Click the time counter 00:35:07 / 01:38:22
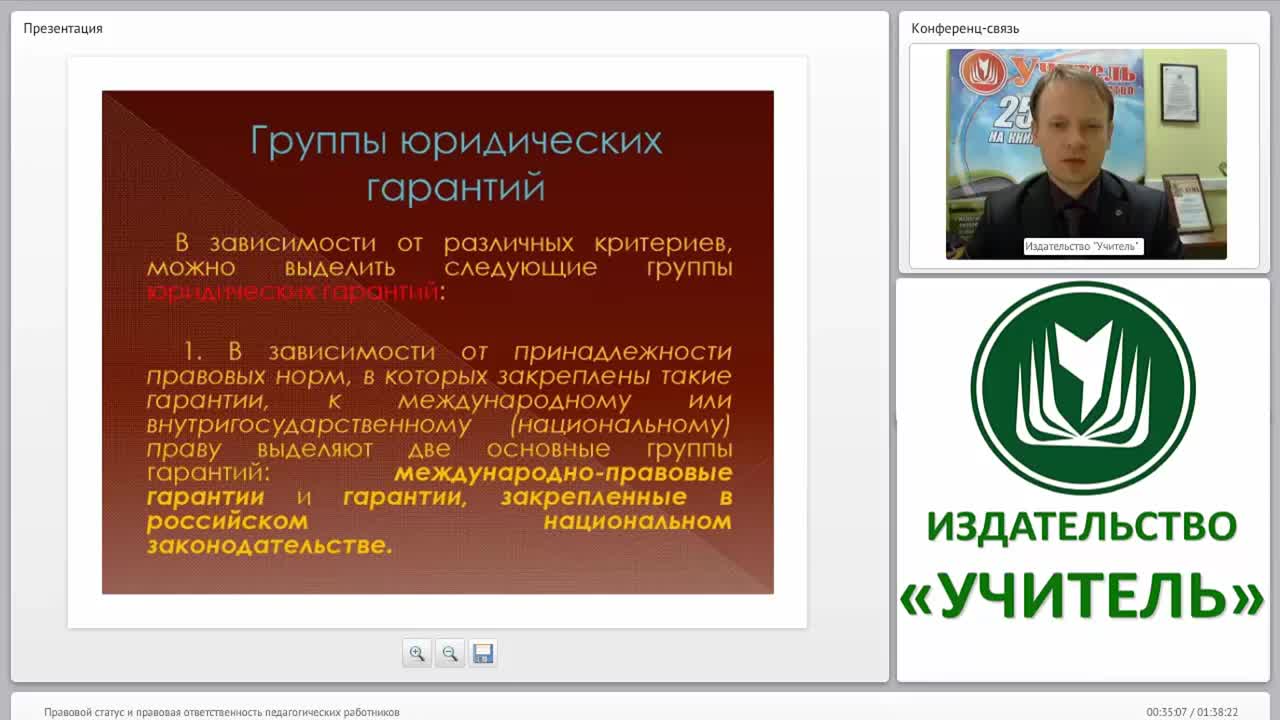1280x720 pixels. (x=1192, y=712)
